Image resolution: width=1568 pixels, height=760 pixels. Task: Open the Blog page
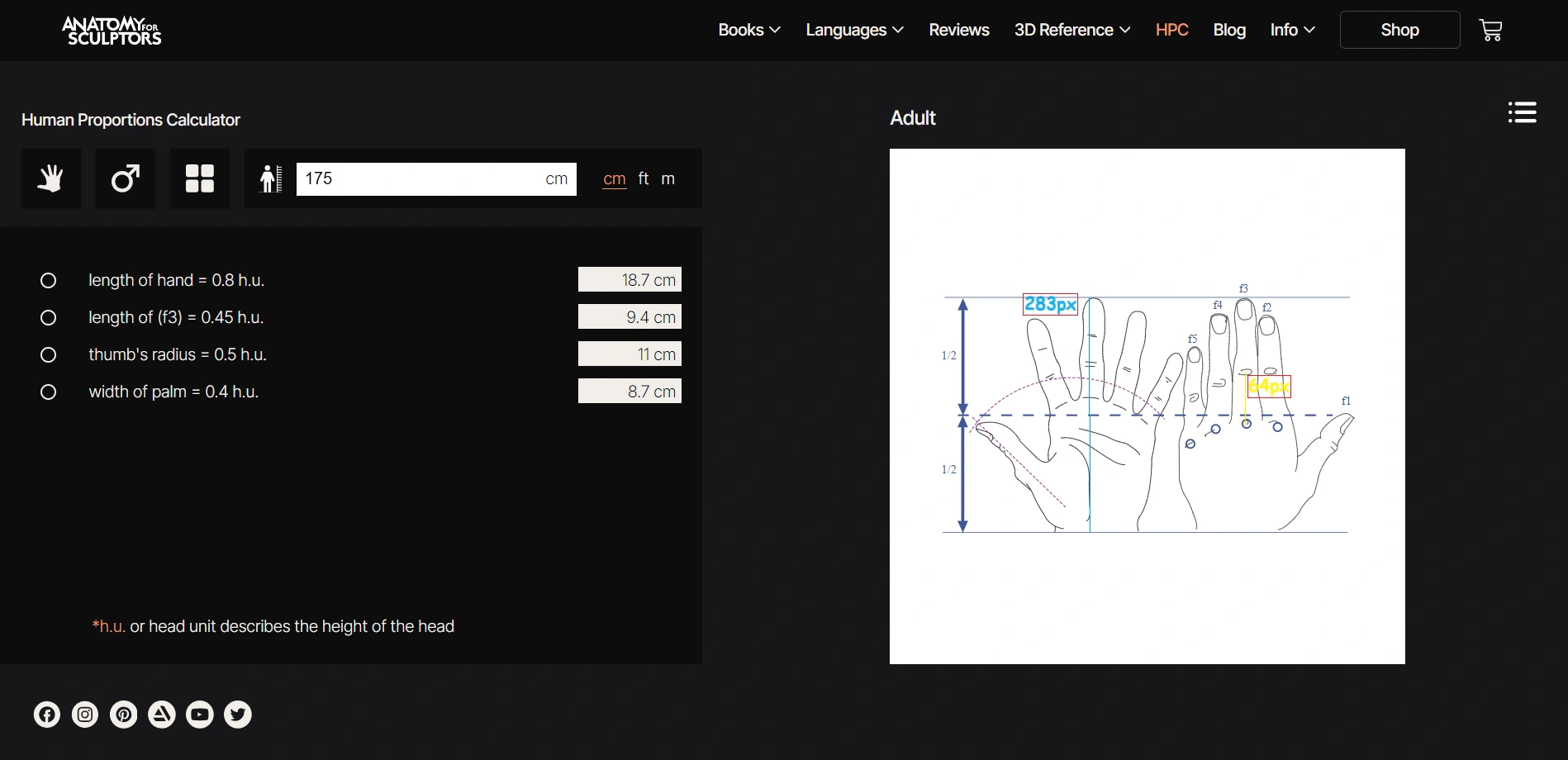(x=1229, y=30)
